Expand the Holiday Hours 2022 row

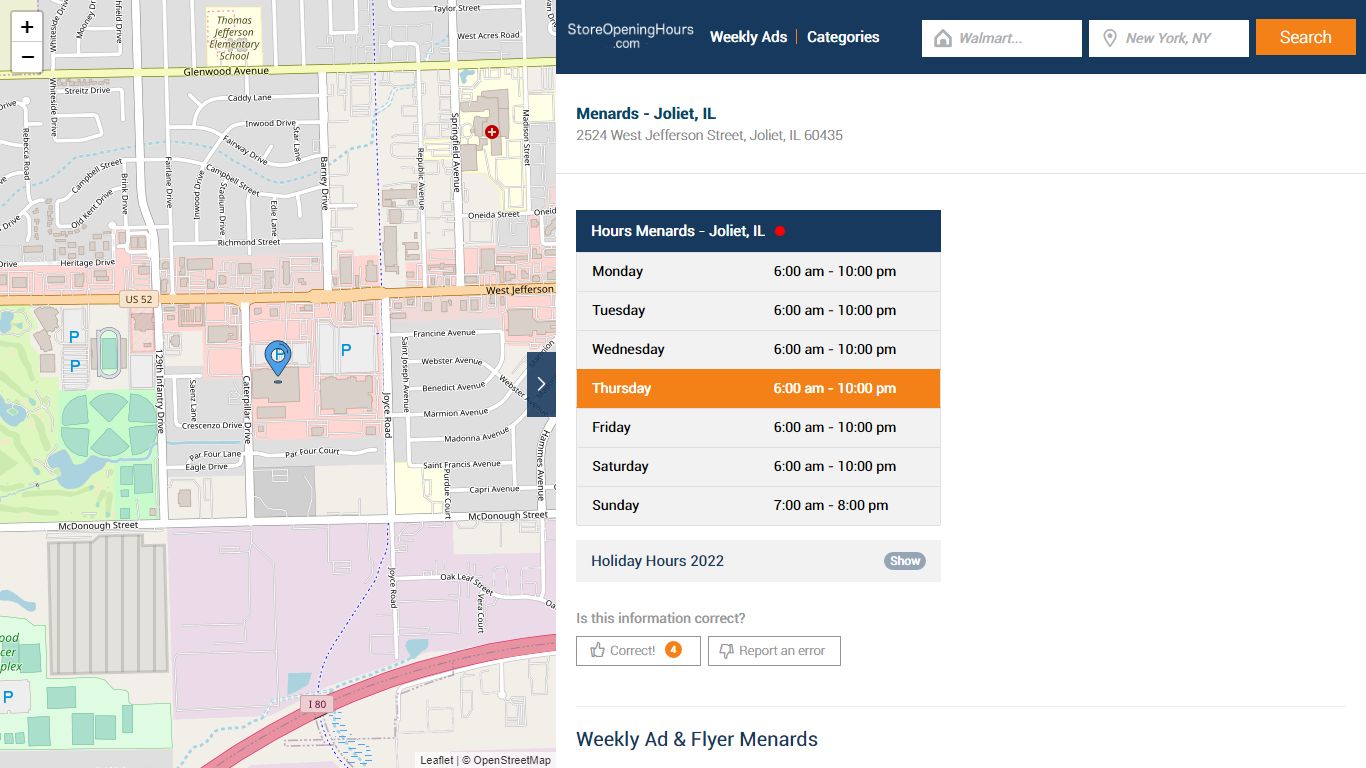tap(758, 561)
